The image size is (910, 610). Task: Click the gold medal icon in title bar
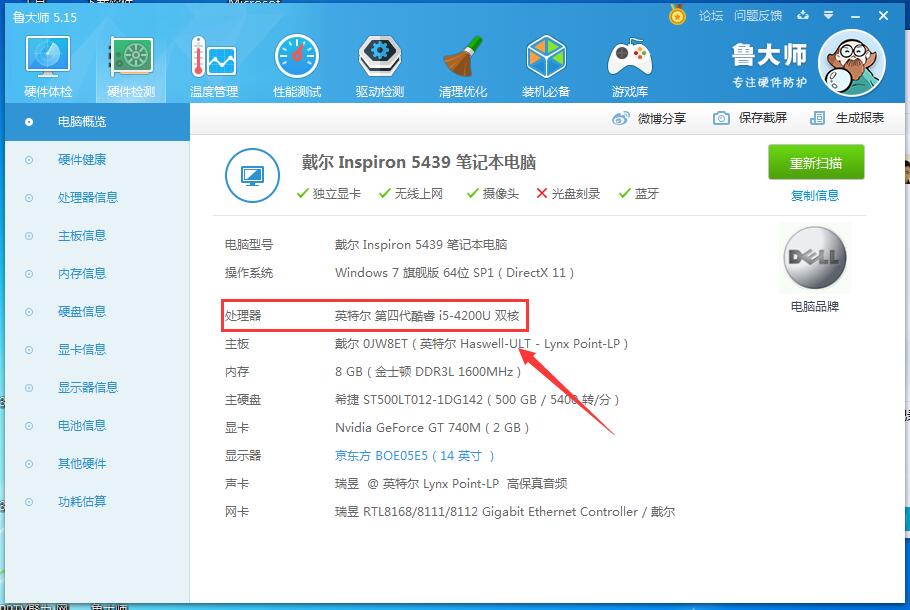(x=677, y=15)
